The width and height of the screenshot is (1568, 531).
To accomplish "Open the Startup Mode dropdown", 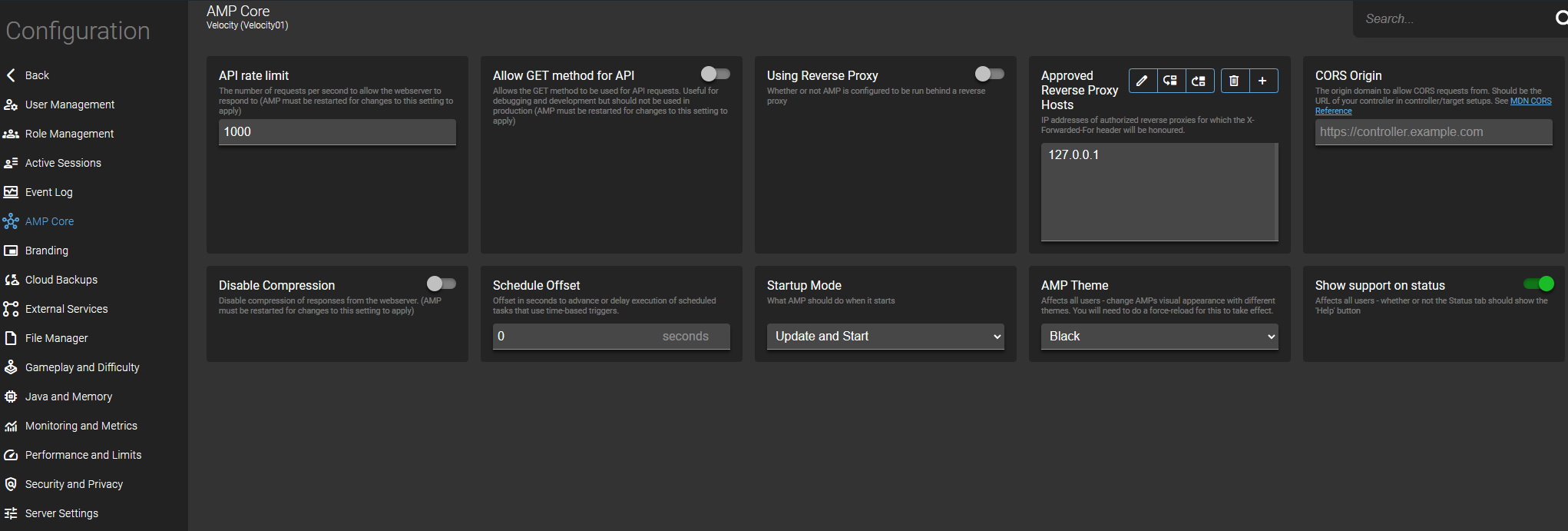I will pos(885,337).
